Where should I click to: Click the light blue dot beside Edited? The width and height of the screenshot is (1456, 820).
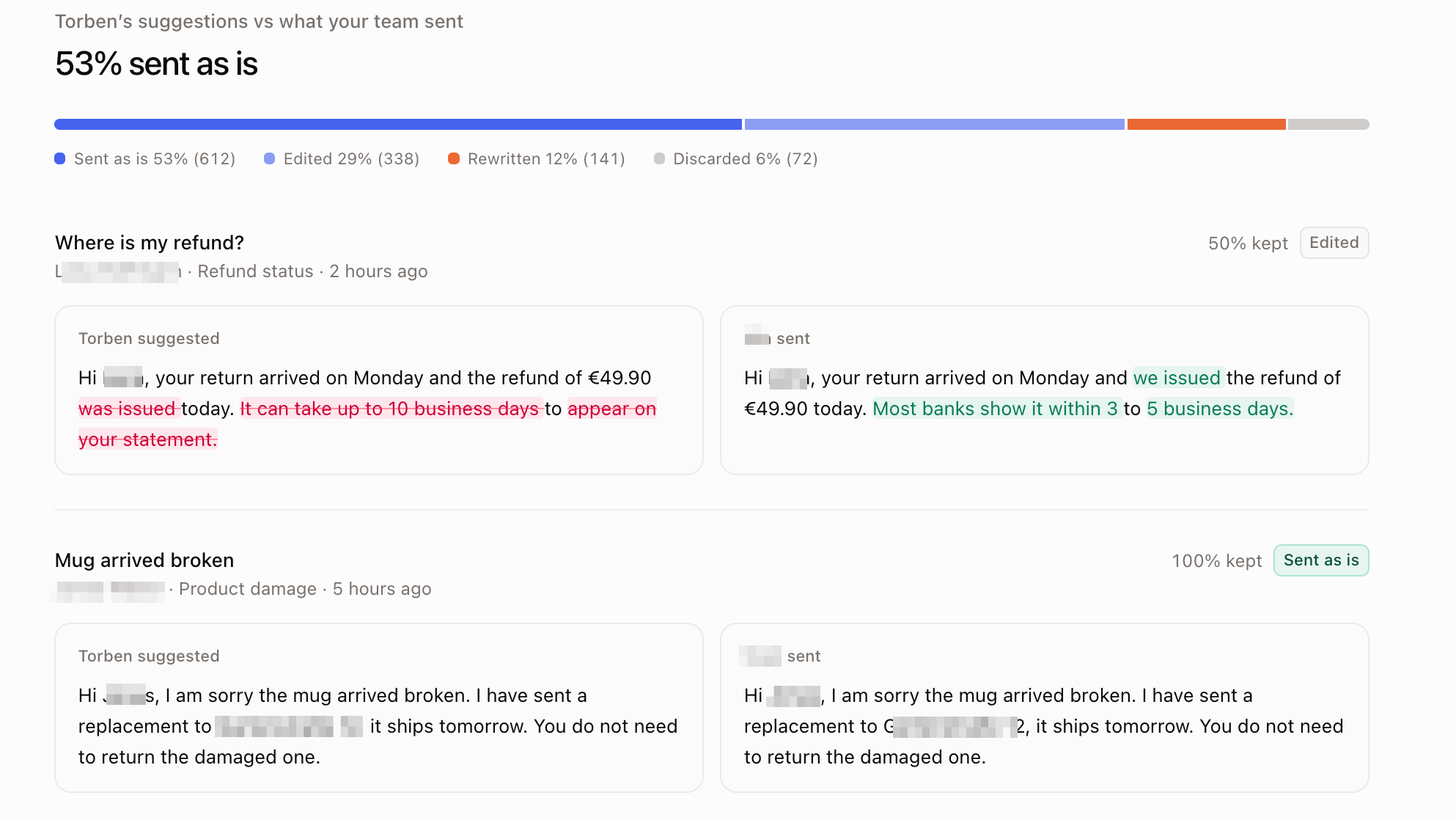270,158
